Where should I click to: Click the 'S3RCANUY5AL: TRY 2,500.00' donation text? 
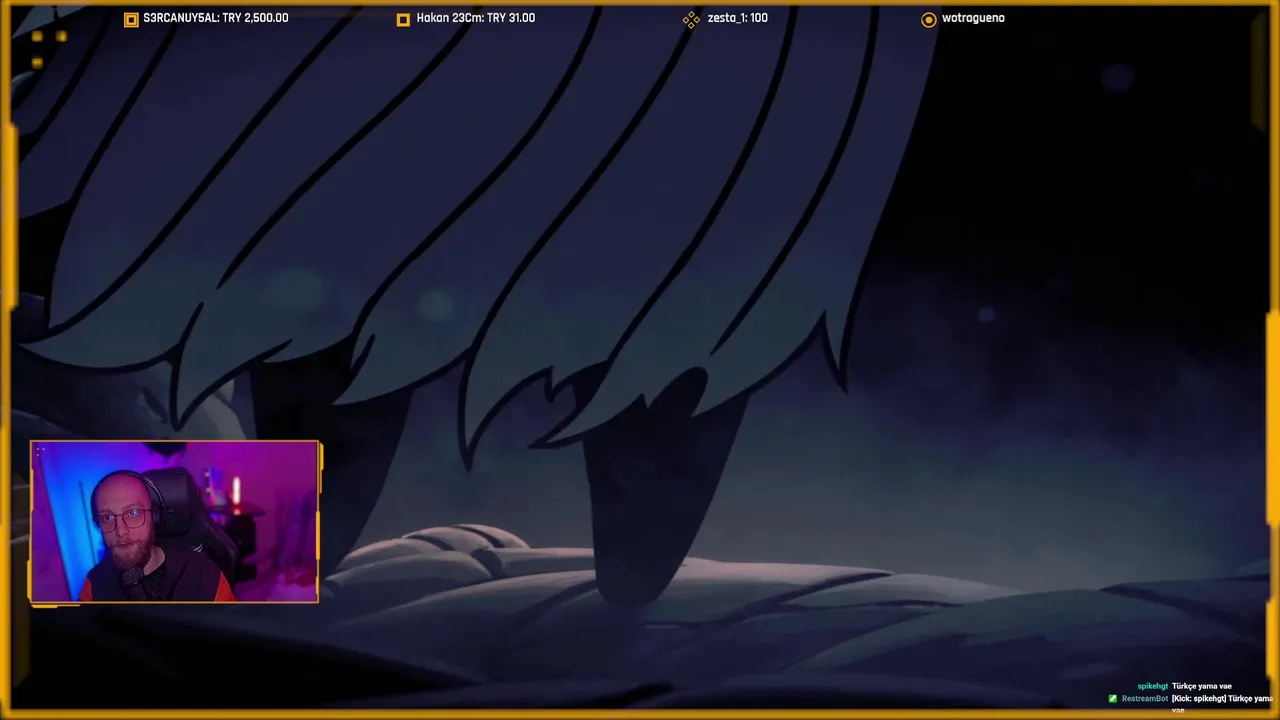point(216,18)
